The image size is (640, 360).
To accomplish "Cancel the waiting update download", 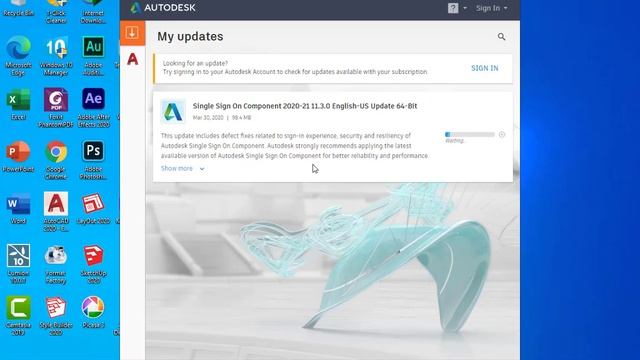I will coord(502,134).
